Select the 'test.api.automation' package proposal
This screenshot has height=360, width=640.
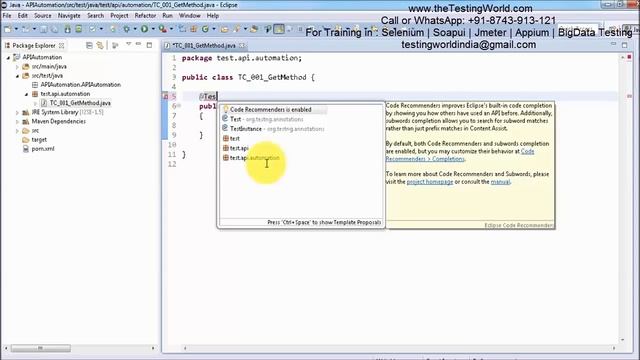tap(301, 158)
